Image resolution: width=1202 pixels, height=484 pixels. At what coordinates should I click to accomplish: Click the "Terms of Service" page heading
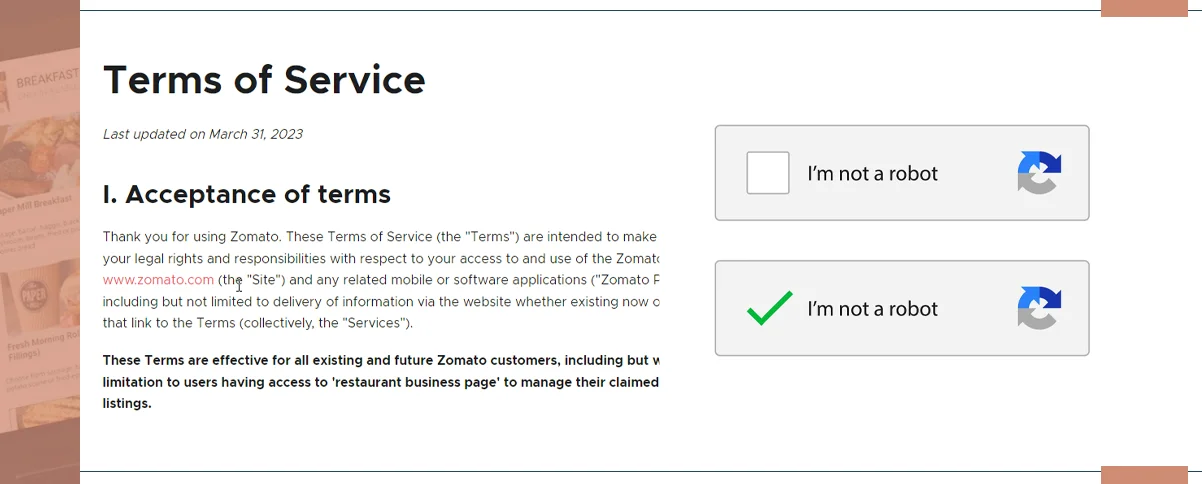pyautogui.click(x=264, y=79)
